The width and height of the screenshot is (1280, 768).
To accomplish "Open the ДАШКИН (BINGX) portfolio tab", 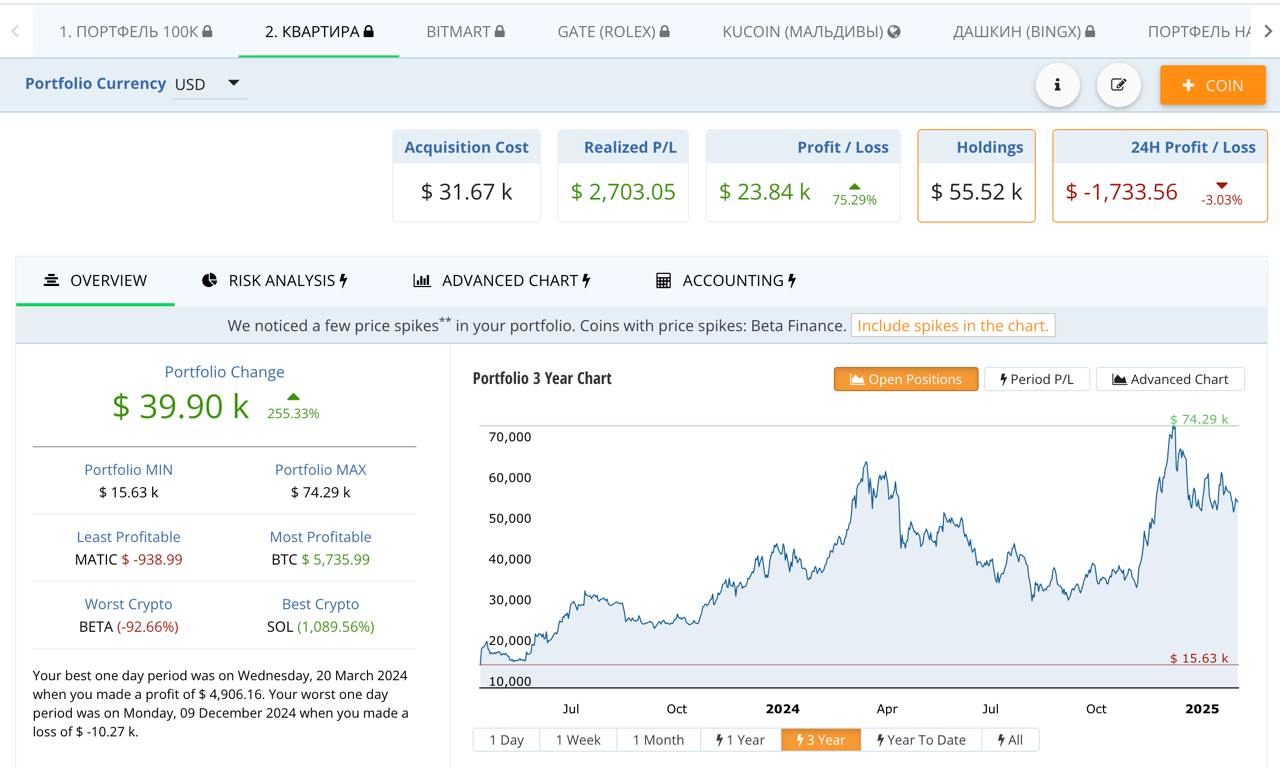I will coord(1024,31).
